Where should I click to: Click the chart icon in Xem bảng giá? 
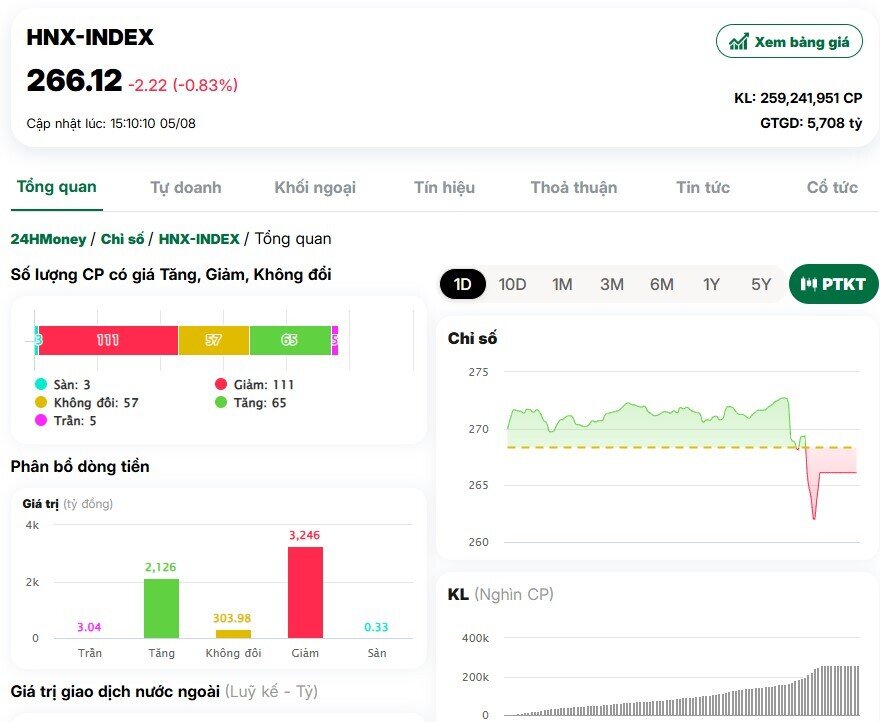coord(739,42)
